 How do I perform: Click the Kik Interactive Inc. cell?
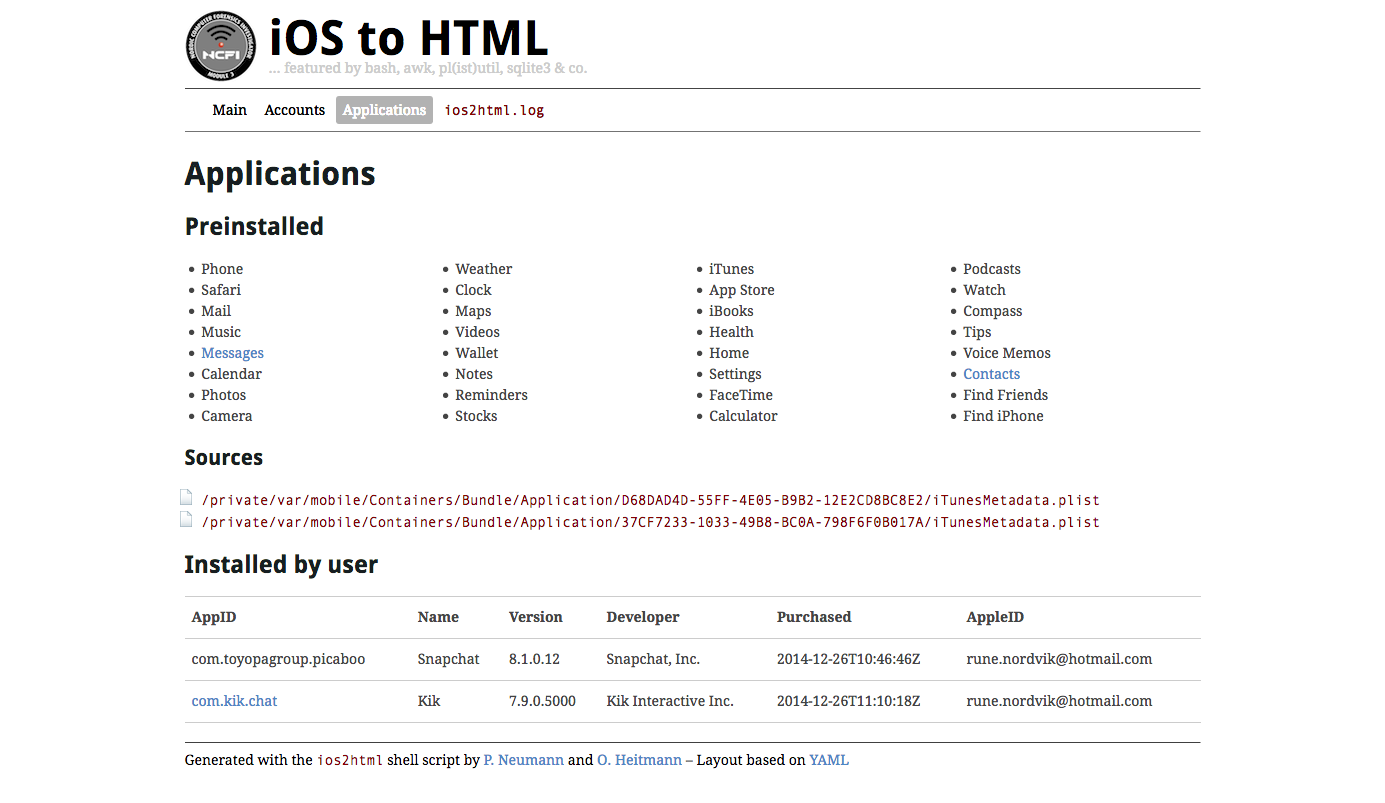[670, 701]
